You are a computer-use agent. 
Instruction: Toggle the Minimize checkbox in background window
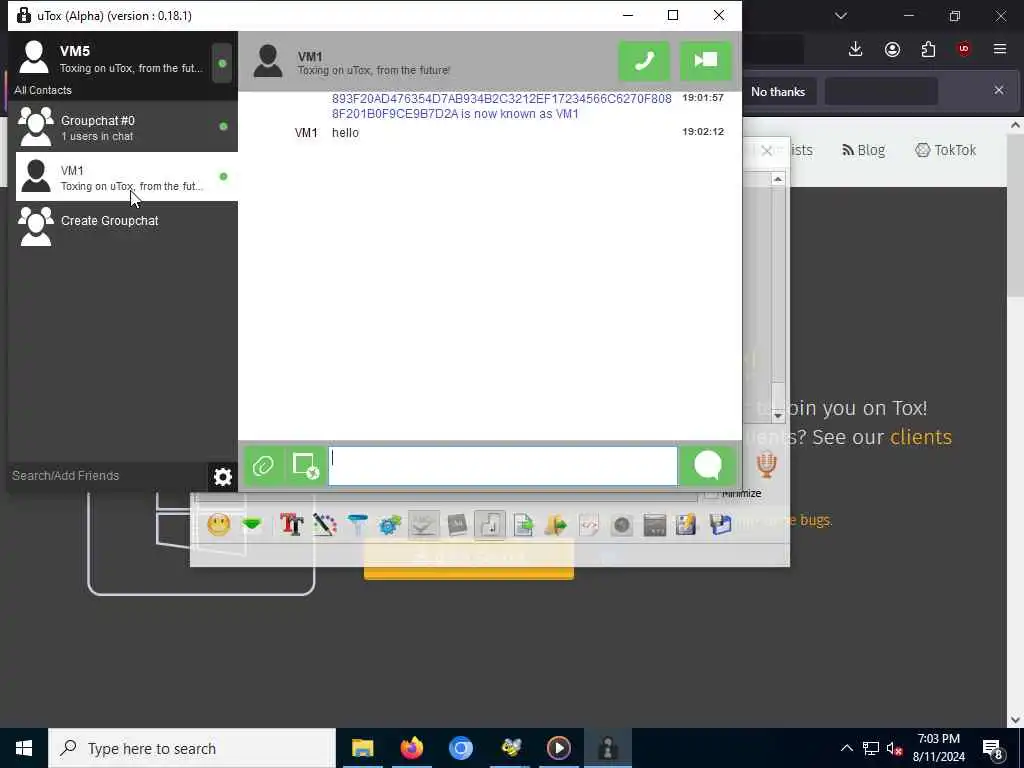coord(711,494)
